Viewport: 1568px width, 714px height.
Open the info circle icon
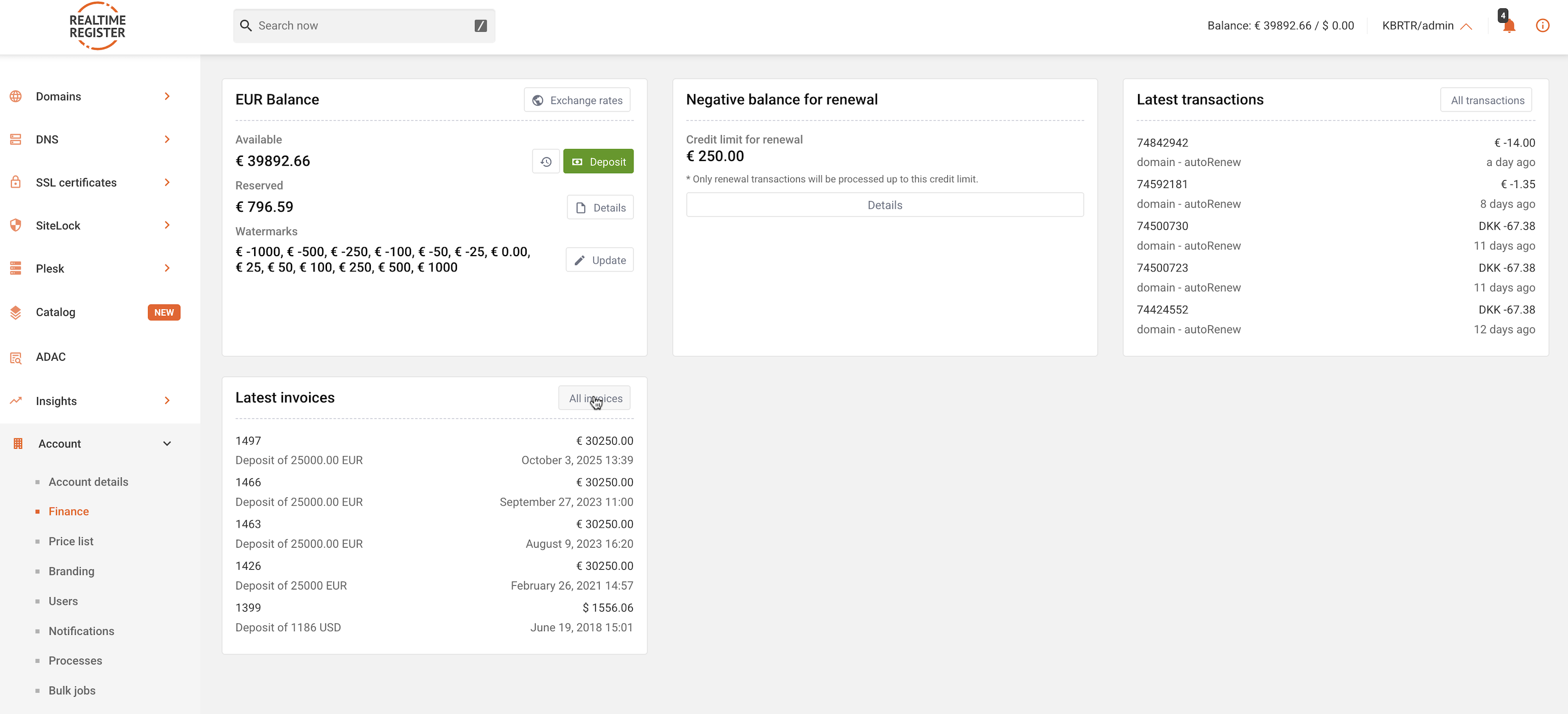pos(1542,25)
